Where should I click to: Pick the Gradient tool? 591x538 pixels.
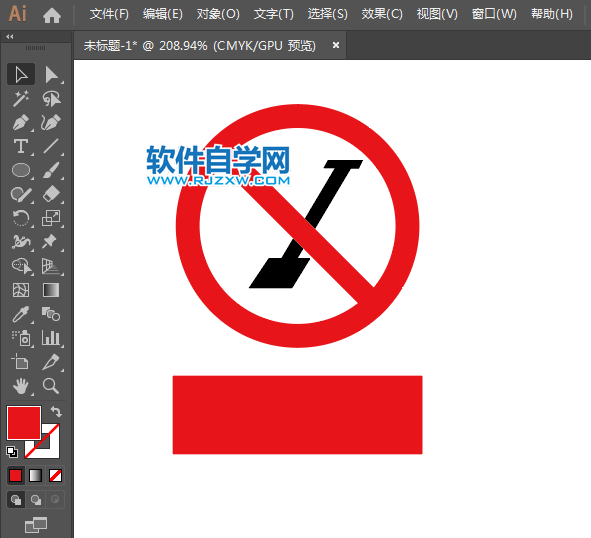(51, 290)
